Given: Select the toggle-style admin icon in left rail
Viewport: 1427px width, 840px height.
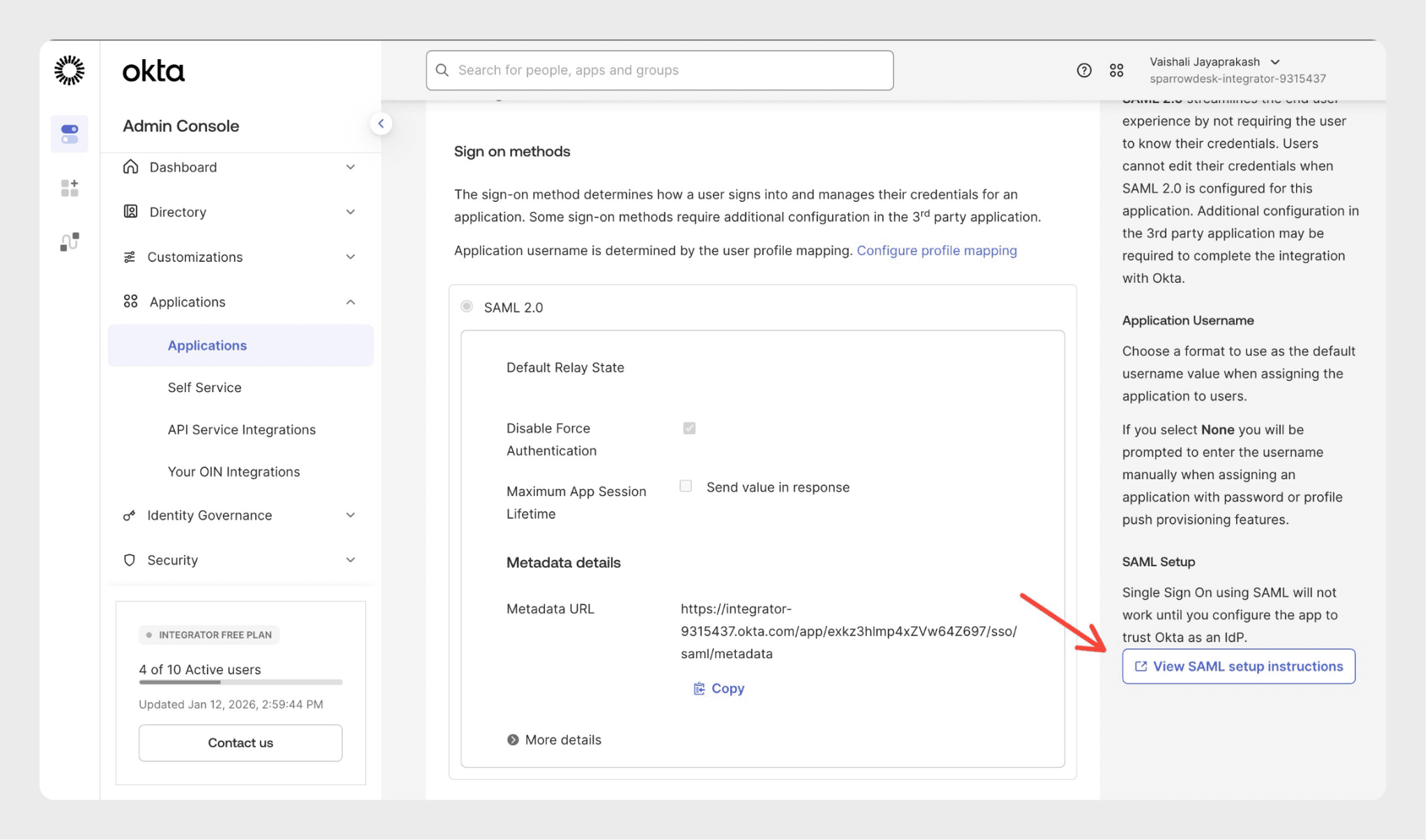Looking at the screenshot, I should (x=70, y=134).
